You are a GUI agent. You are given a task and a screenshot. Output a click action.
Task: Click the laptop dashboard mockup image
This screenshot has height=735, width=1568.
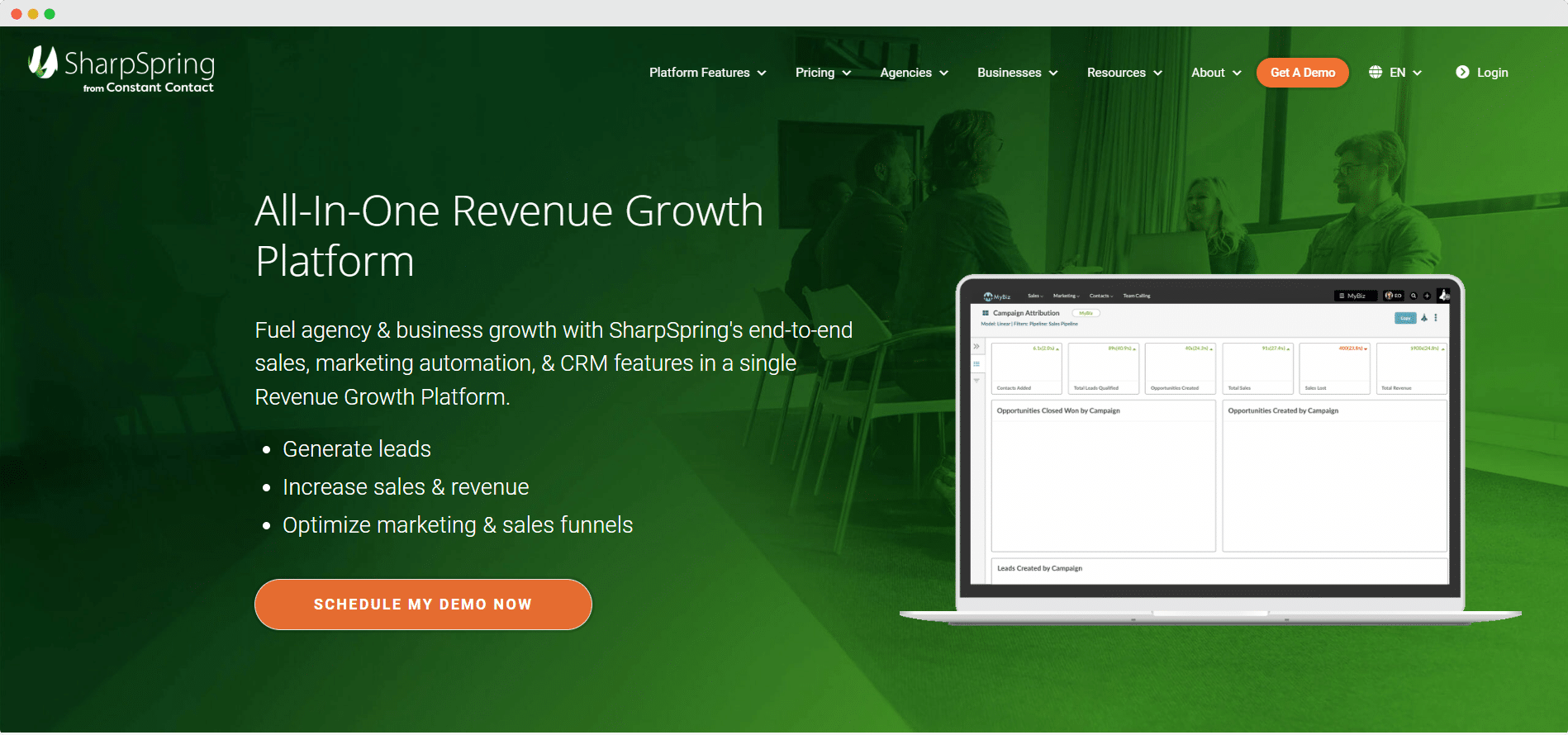(x=1210, y=450)
